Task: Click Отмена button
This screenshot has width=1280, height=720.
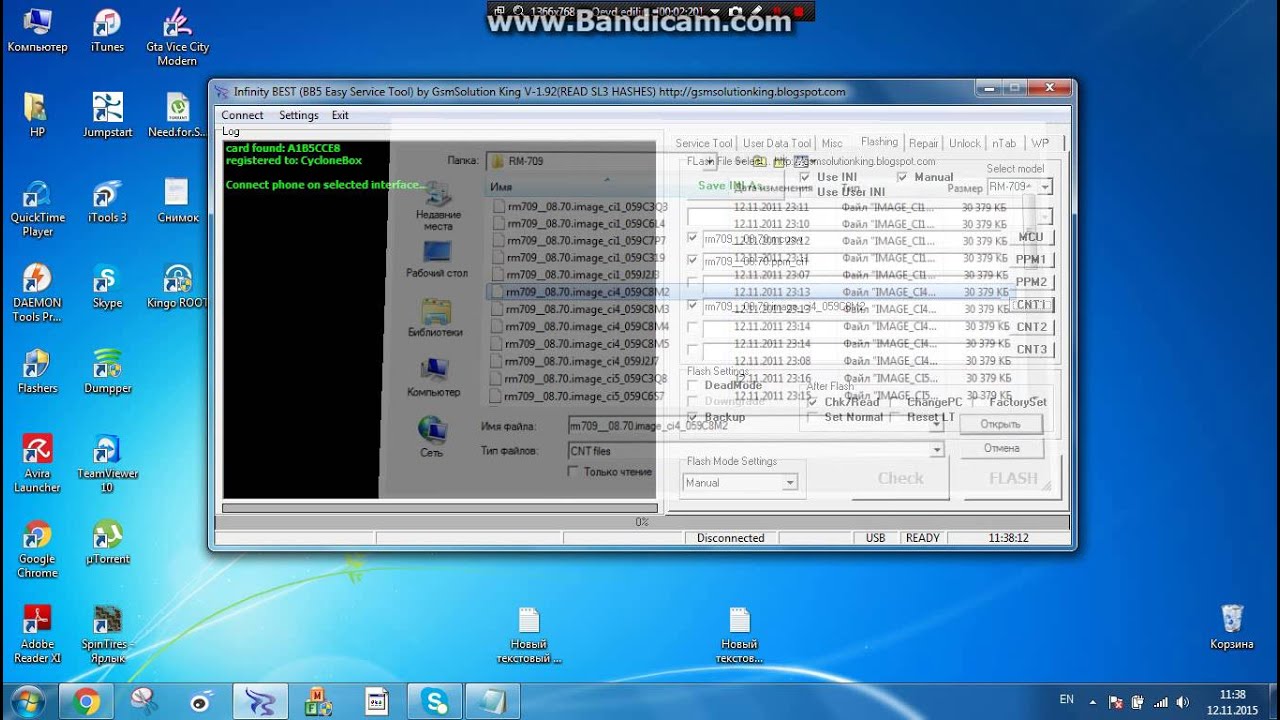Action: (x=1000, y=448)
